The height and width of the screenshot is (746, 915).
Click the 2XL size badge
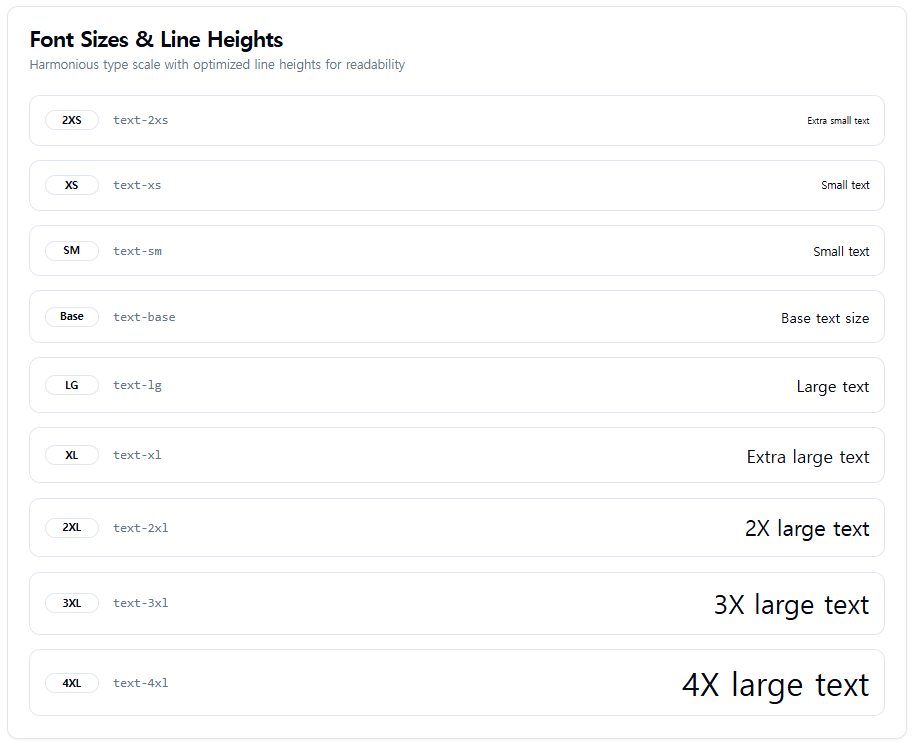(x=72, y=528)
